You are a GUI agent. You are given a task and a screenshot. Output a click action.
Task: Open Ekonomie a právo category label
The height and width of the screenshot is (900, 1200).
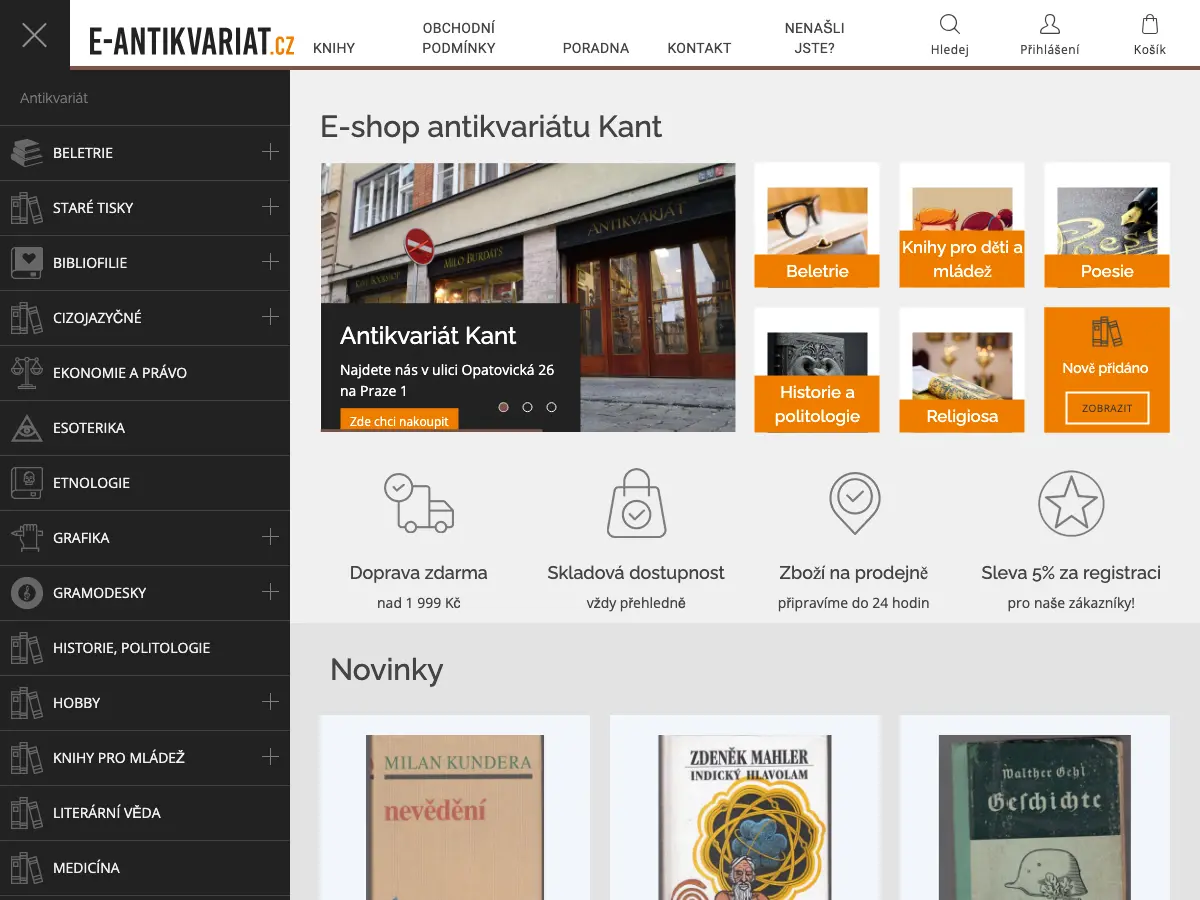tap(120, 373)
